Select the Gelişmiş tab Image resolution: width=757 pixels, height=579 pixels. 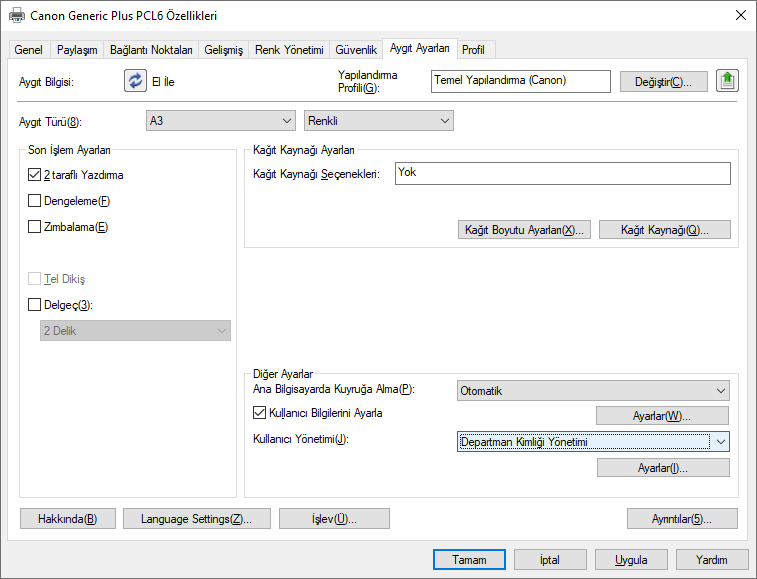pyautogui.click(x=223, y=50)
